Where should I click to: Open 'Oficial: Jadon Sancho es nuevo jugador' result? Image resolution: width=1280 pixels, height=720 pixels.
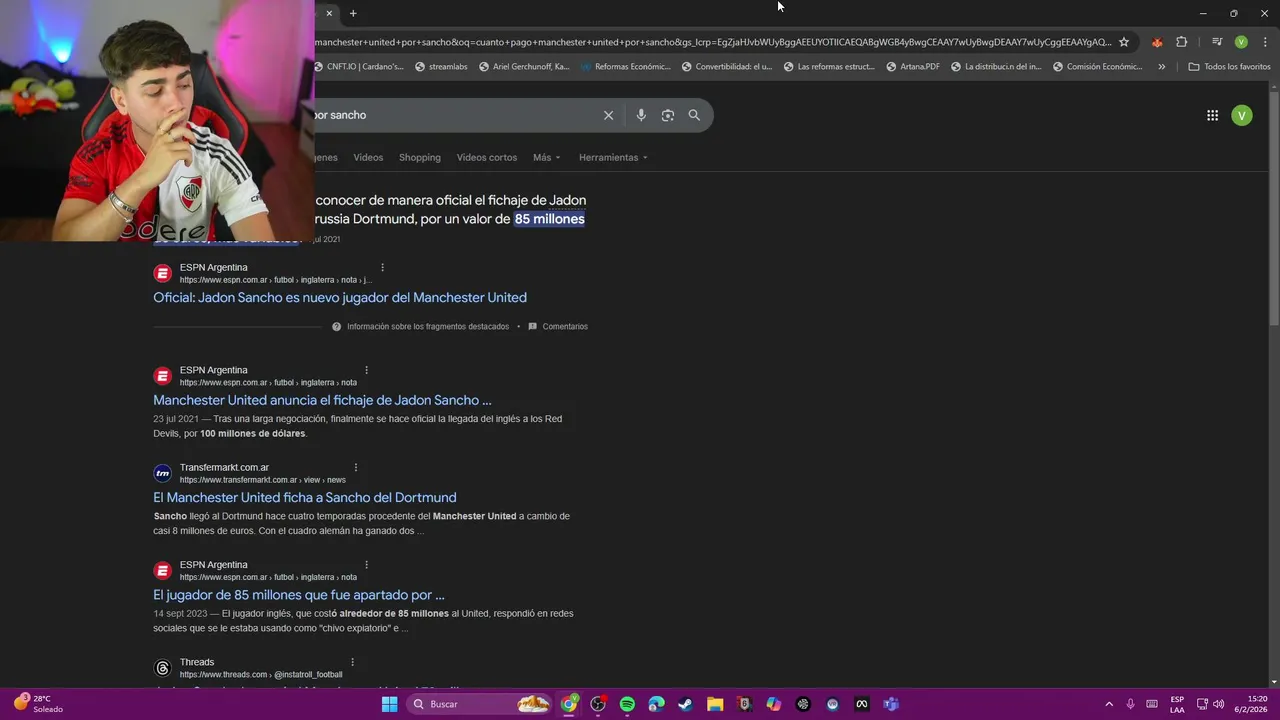[x=340, y=297]
